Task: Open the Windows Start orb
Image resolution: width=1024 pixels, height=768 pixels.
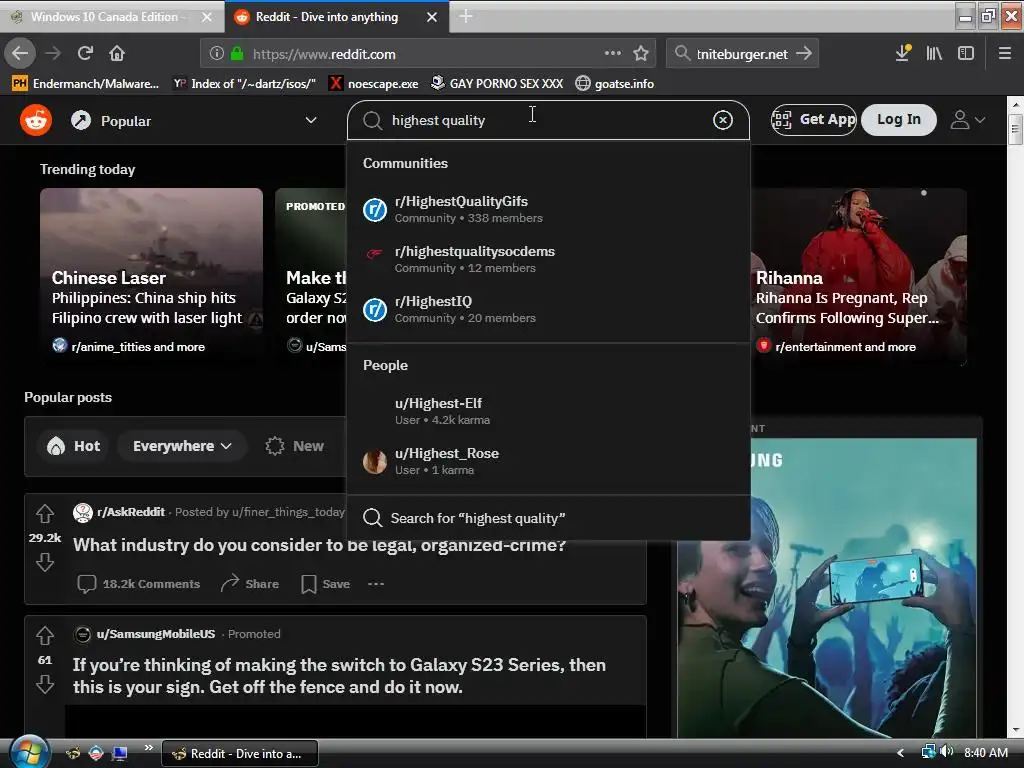Action: pyautogui.click(x=29, y=752)
